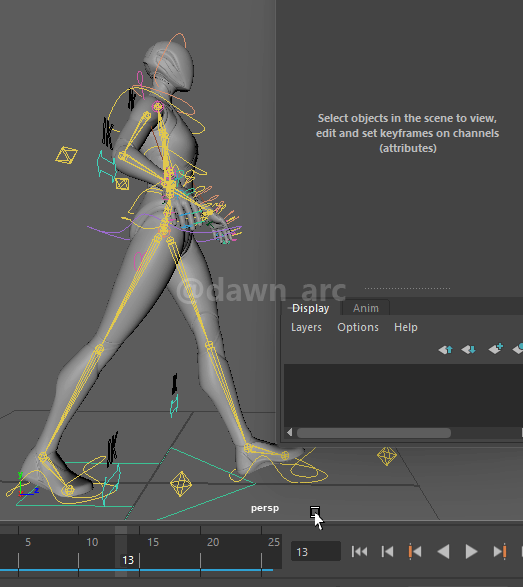Viewport: 523px width, 587px height.
Task: Open the layer editor Help menu
Action: coord(405,328)
